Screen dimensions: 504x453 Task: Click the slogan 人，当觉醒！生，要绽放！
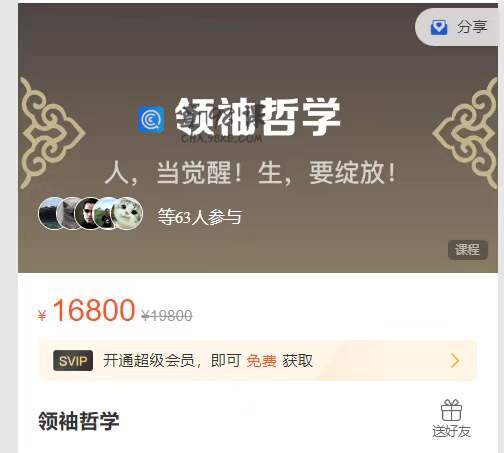251,172
